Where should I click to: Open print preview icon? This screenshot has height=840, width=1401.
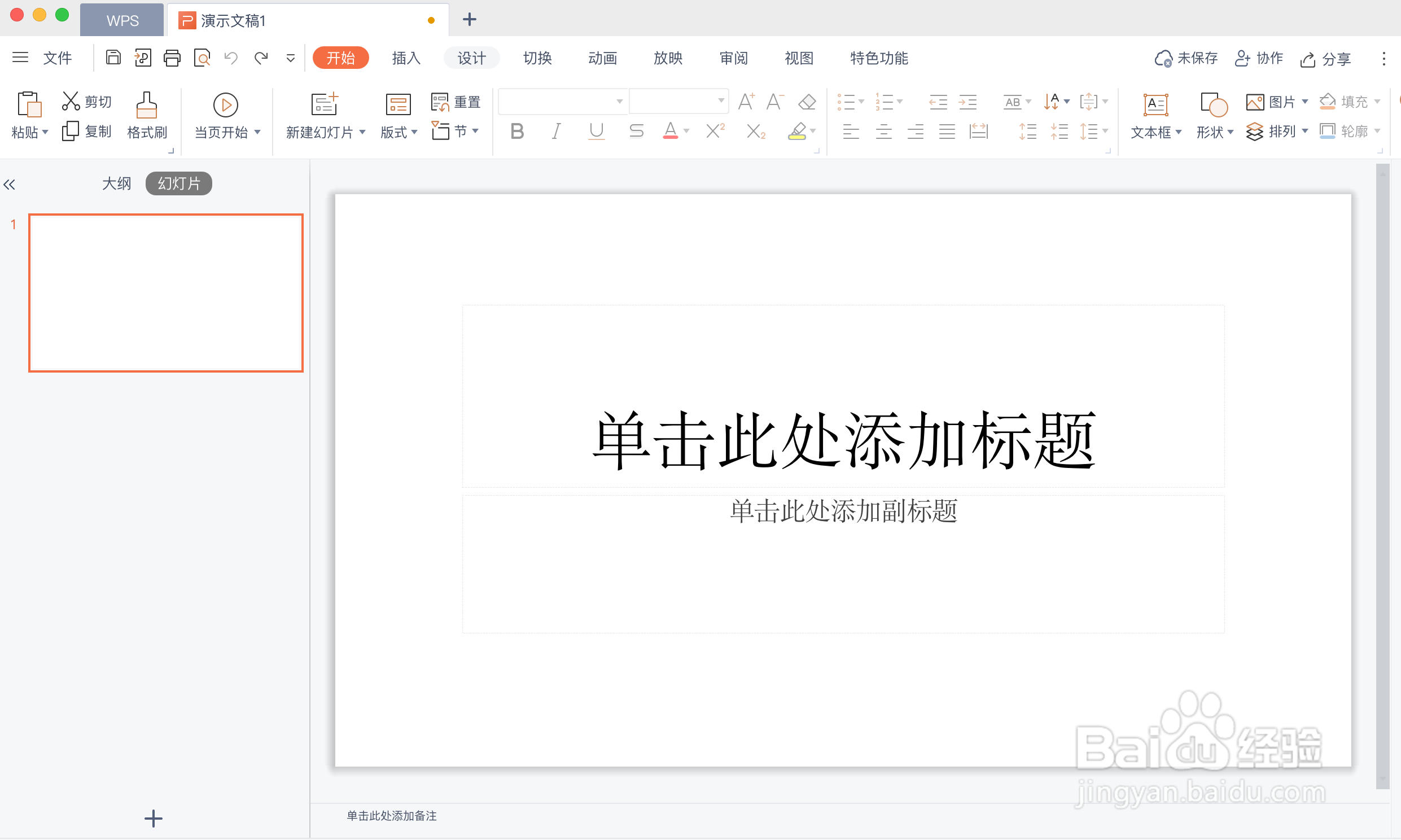[x=202, y=58]
